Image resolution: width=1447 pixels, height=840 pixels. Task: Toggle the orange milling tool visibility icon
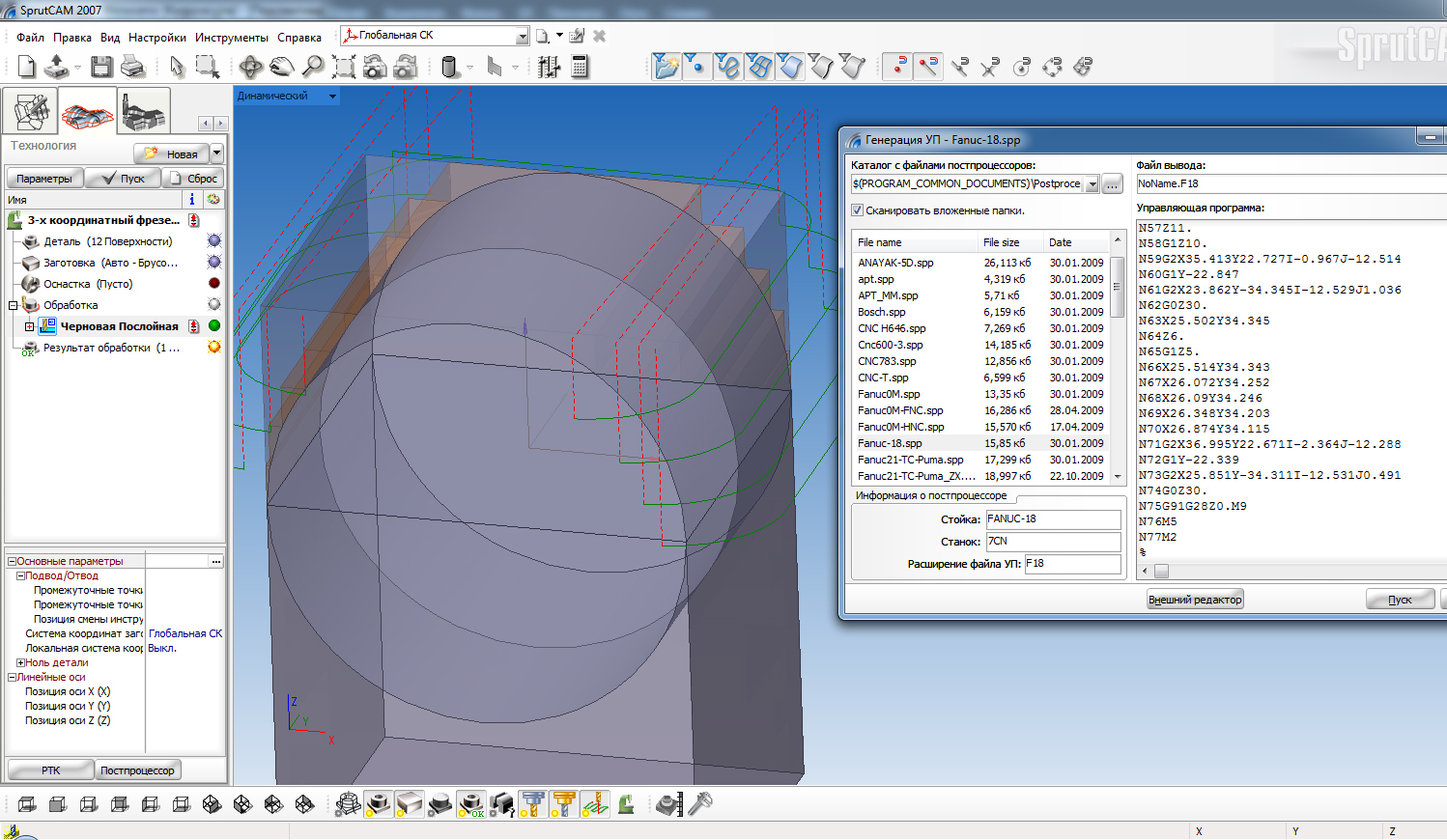564,803
